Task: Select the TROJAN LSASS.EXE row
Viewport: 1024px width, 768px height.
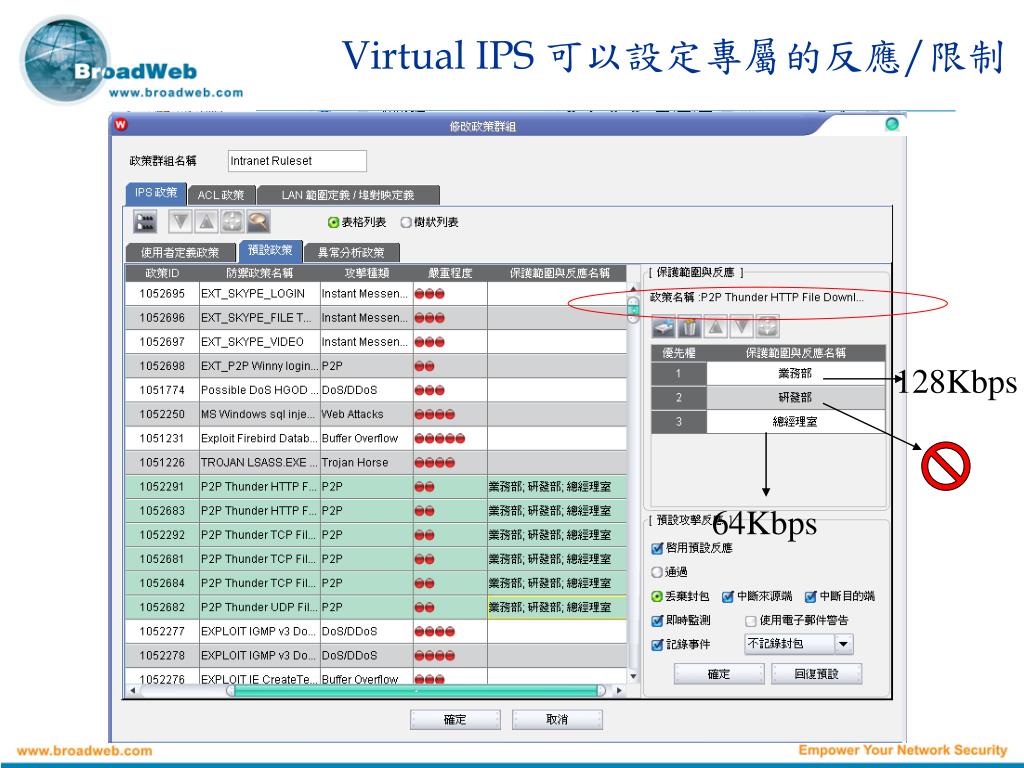Action: pos(376,463)
